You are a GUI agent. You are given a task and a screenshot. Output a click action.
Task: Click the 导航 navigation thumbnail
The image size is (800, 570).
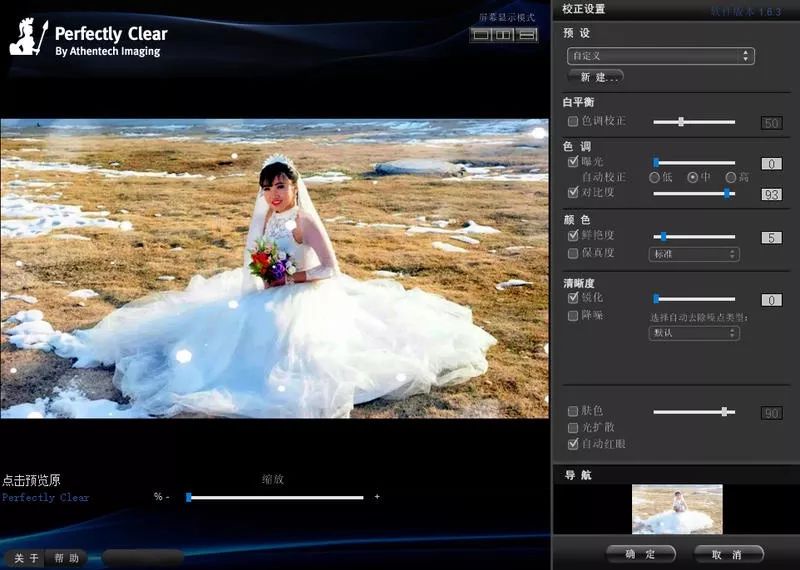[677, 509]
